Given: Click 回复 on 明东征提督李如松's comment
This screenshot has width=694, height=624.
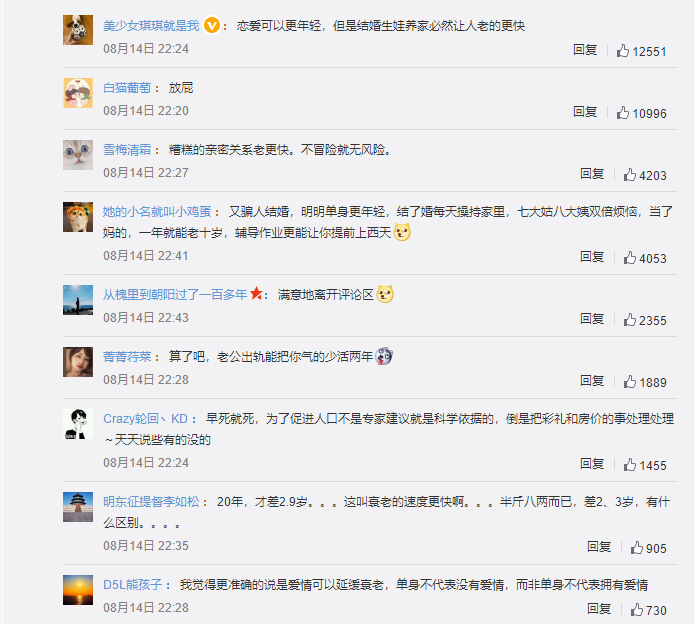Looking at the screenshot, I should point(599,547).
